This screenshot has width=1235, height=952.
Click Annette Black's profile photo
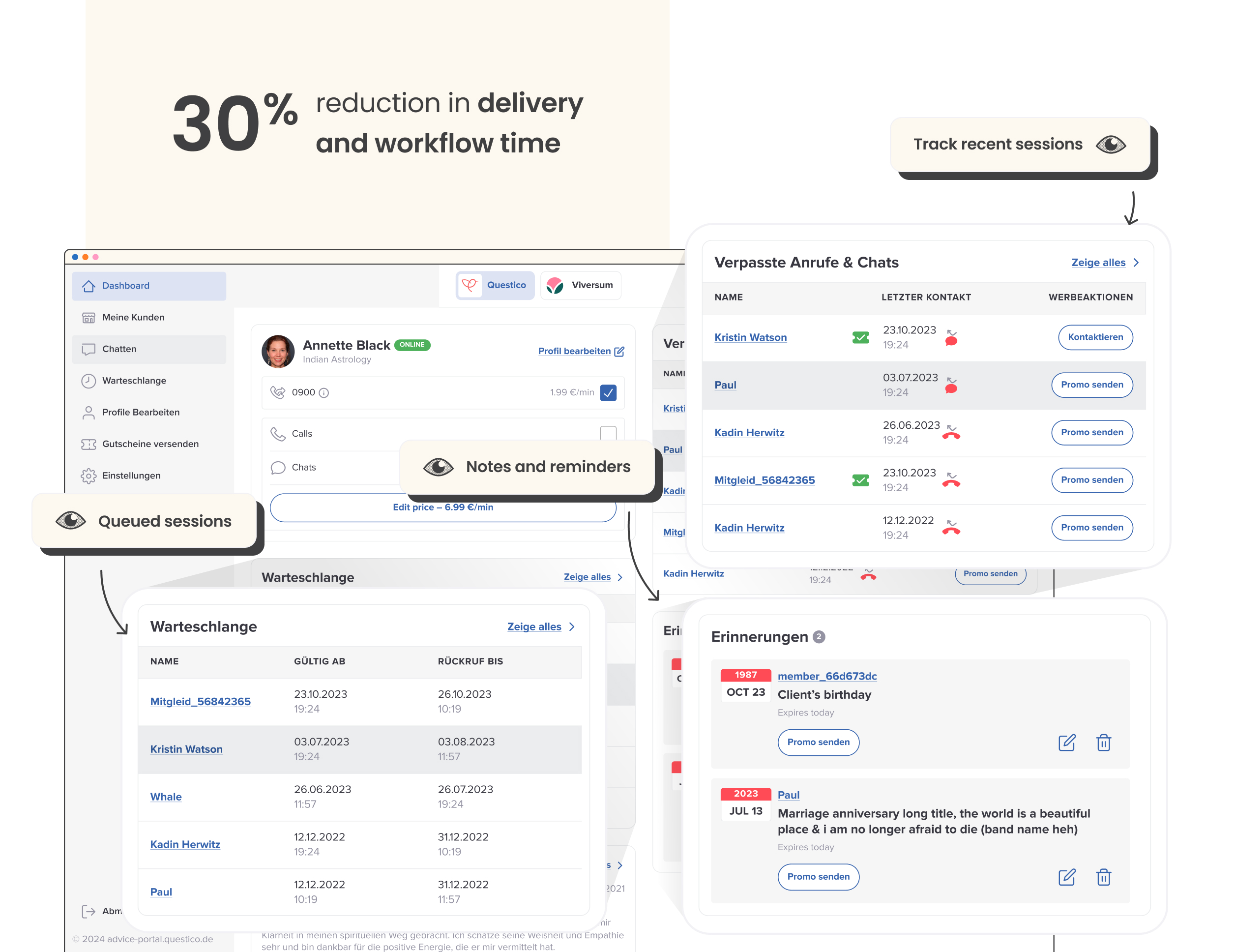click(278, 351)
